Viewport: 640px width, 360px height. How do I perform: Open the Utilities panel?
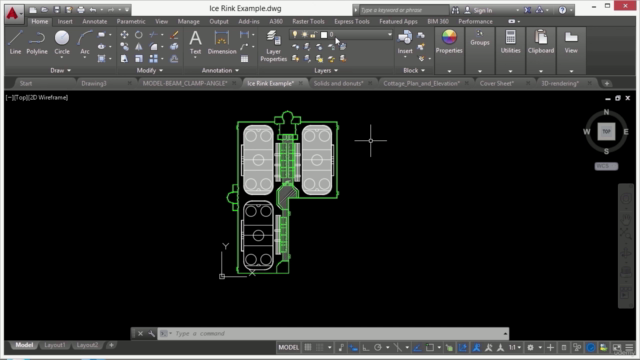point(511,42)
